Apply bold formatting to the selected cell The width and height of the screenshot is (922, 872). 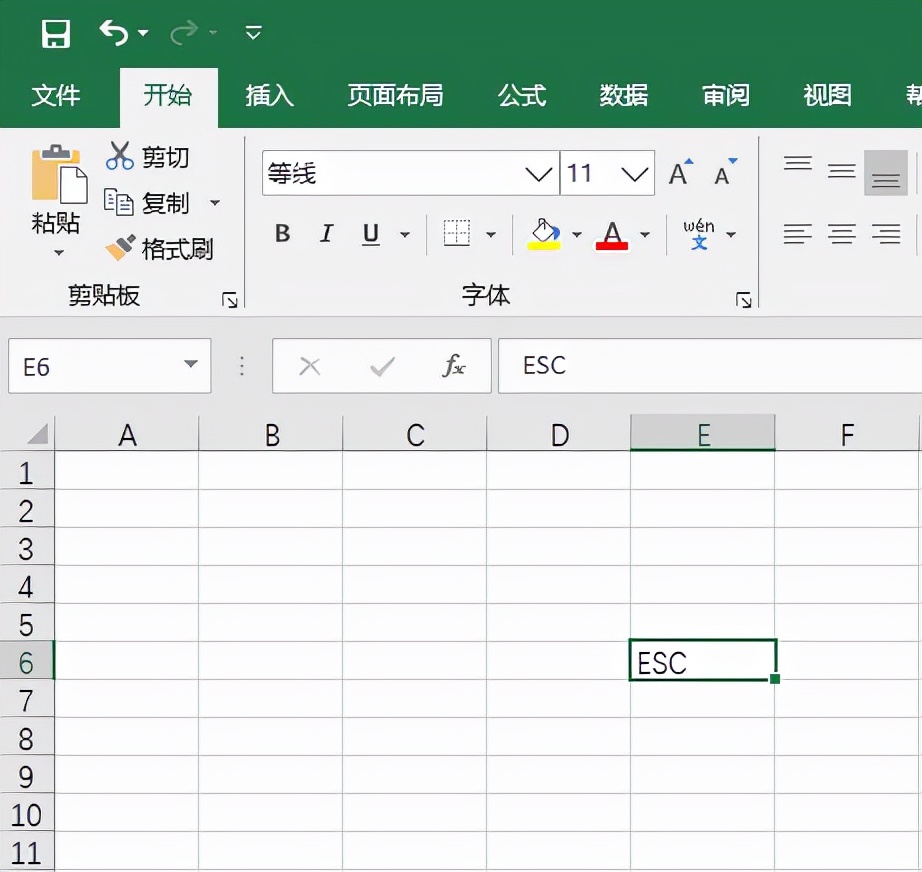click(281, 234)
